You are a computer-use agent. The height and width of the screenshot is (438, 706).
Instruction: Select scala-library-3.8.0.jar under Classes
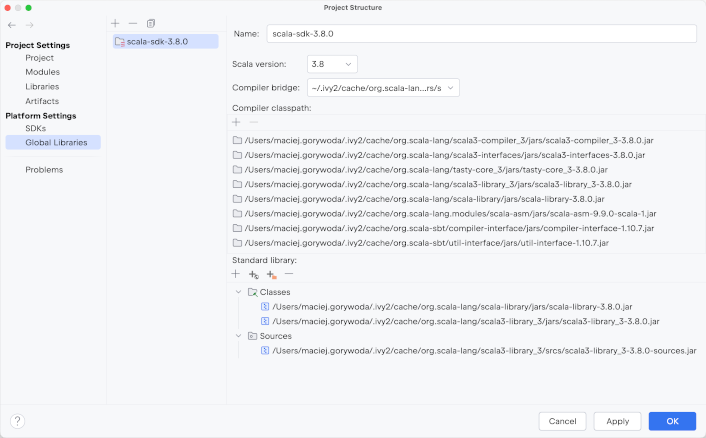(x=452, y=307)
